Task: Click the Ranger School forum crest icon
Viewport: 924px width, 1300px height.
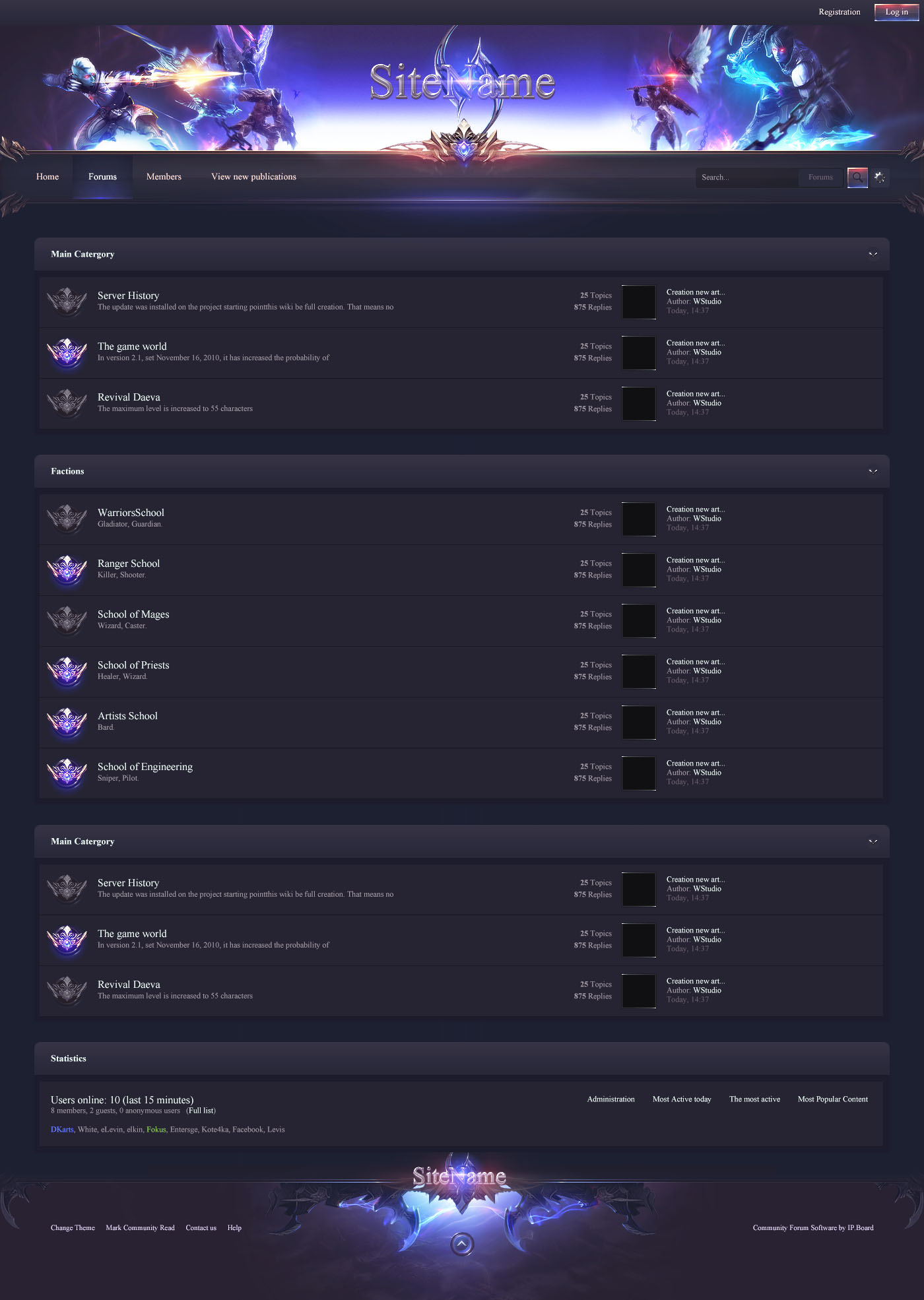Action: 67,569
